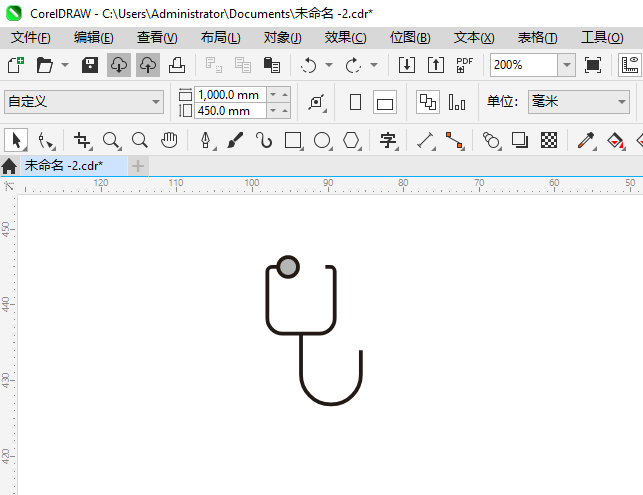Click the Cut icon
Viewport: 643px width, 495px height.
point(214,65)
